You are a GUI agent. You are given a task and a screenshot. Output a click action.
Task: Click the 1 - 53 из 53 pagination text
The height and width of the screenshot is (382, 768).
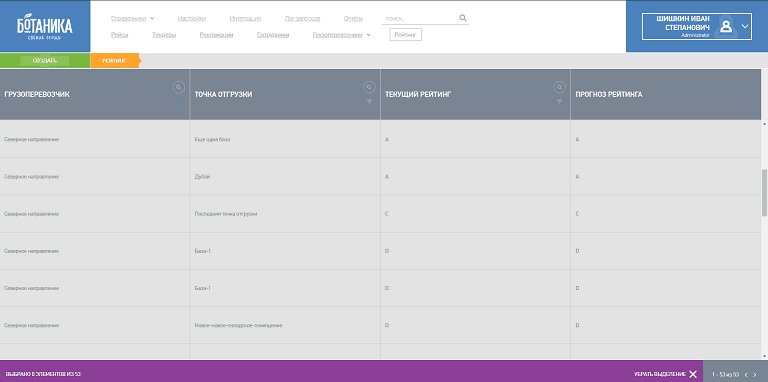point(725,374)
